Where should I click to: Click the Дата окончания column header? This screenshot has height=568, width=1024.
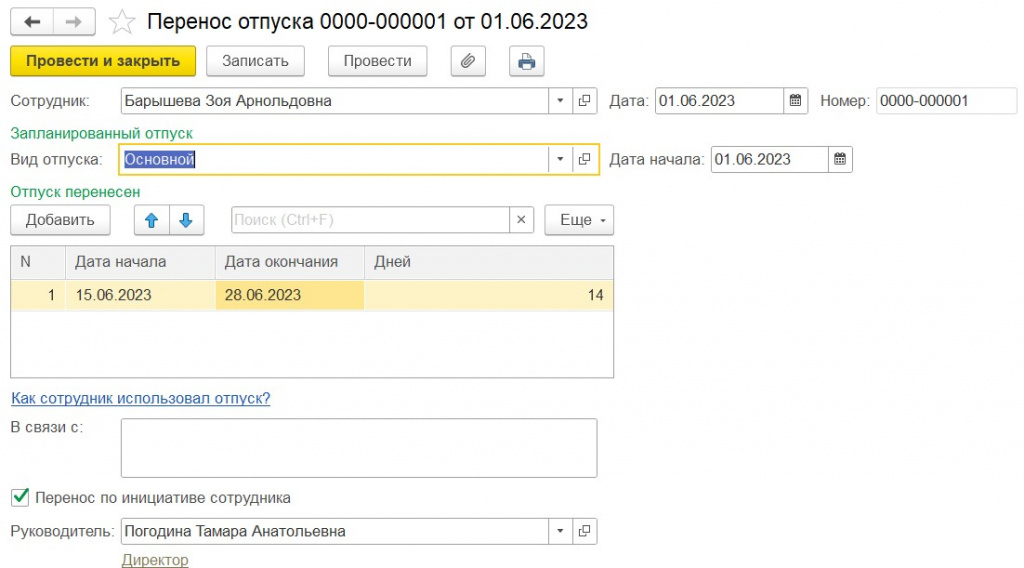click(x=289, y=262)
